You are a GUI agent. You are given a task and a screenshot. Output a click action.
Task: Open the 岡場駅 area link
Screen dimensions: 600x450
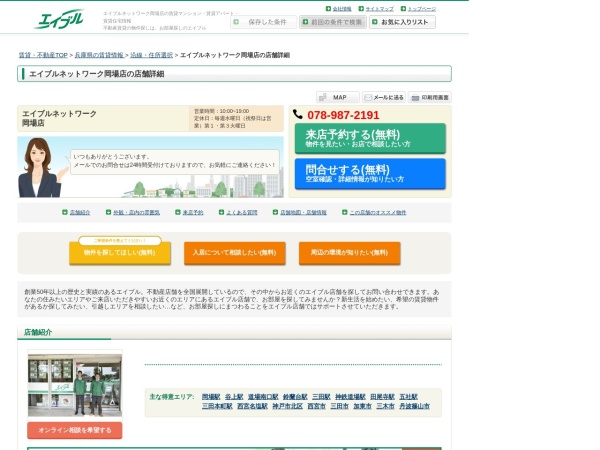211,397
